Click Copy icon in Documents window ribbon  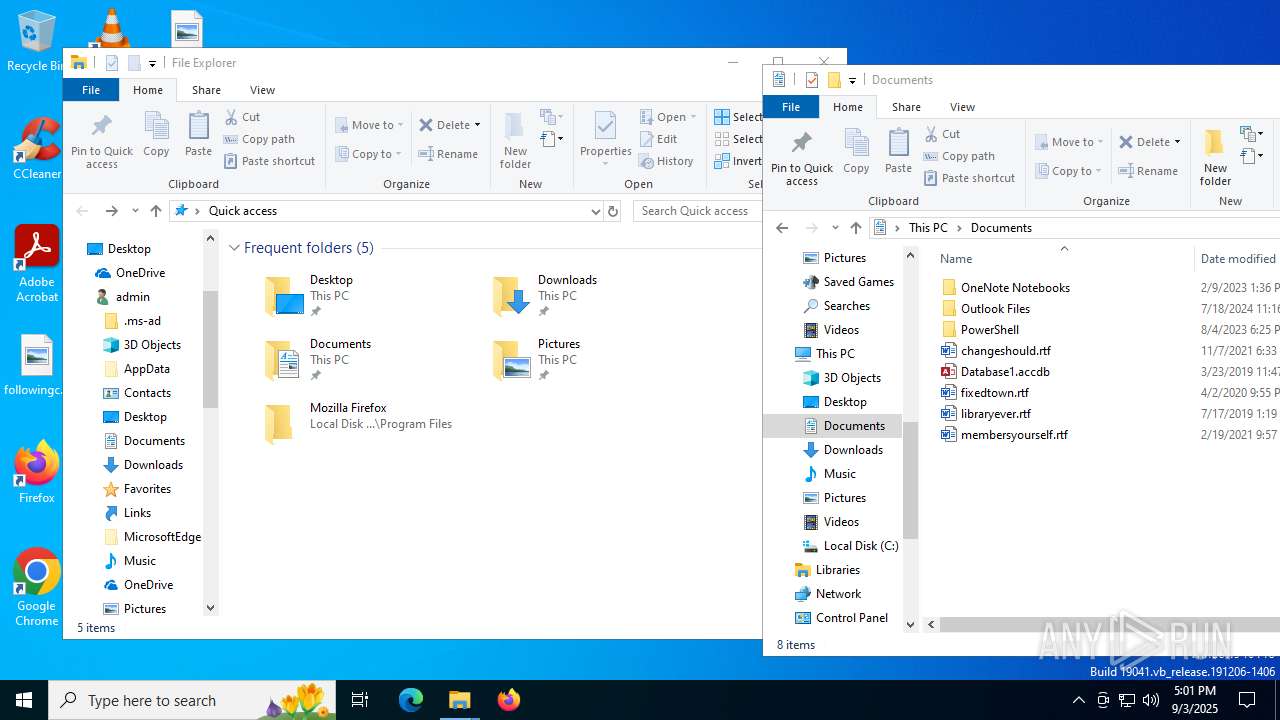click(x=856, y=152)
